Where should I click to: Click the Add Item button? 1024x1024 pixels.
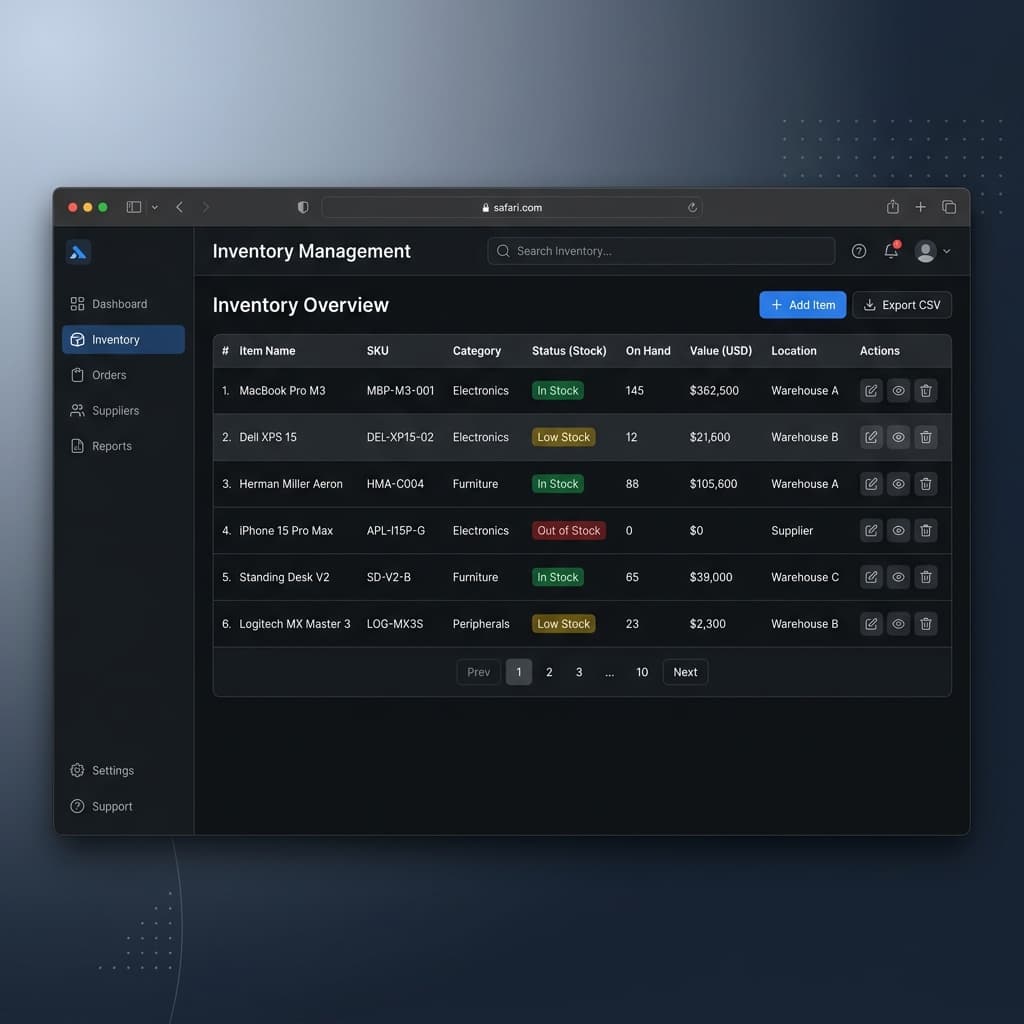tap(803, 305)
